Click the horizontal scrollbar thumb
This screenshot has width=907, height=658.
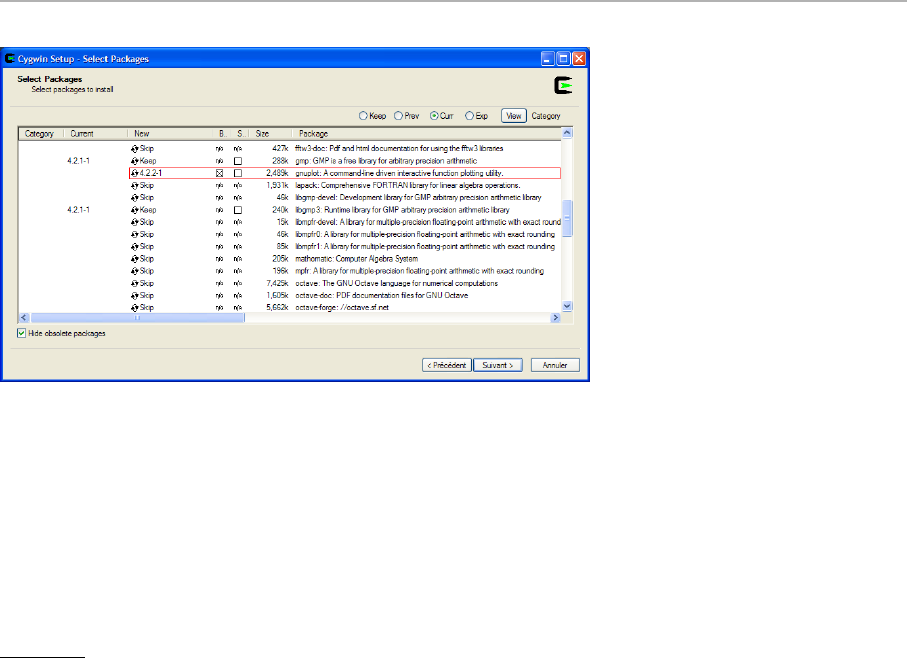pyautogui.click(x=138, y=317)
